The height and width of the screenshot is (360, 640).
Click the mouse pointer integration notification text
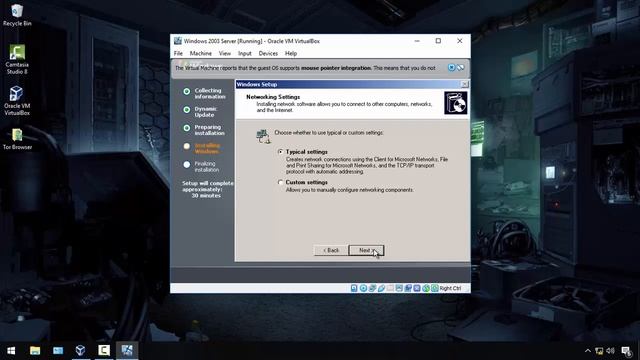pyautogui.click(x=305, y=68)
